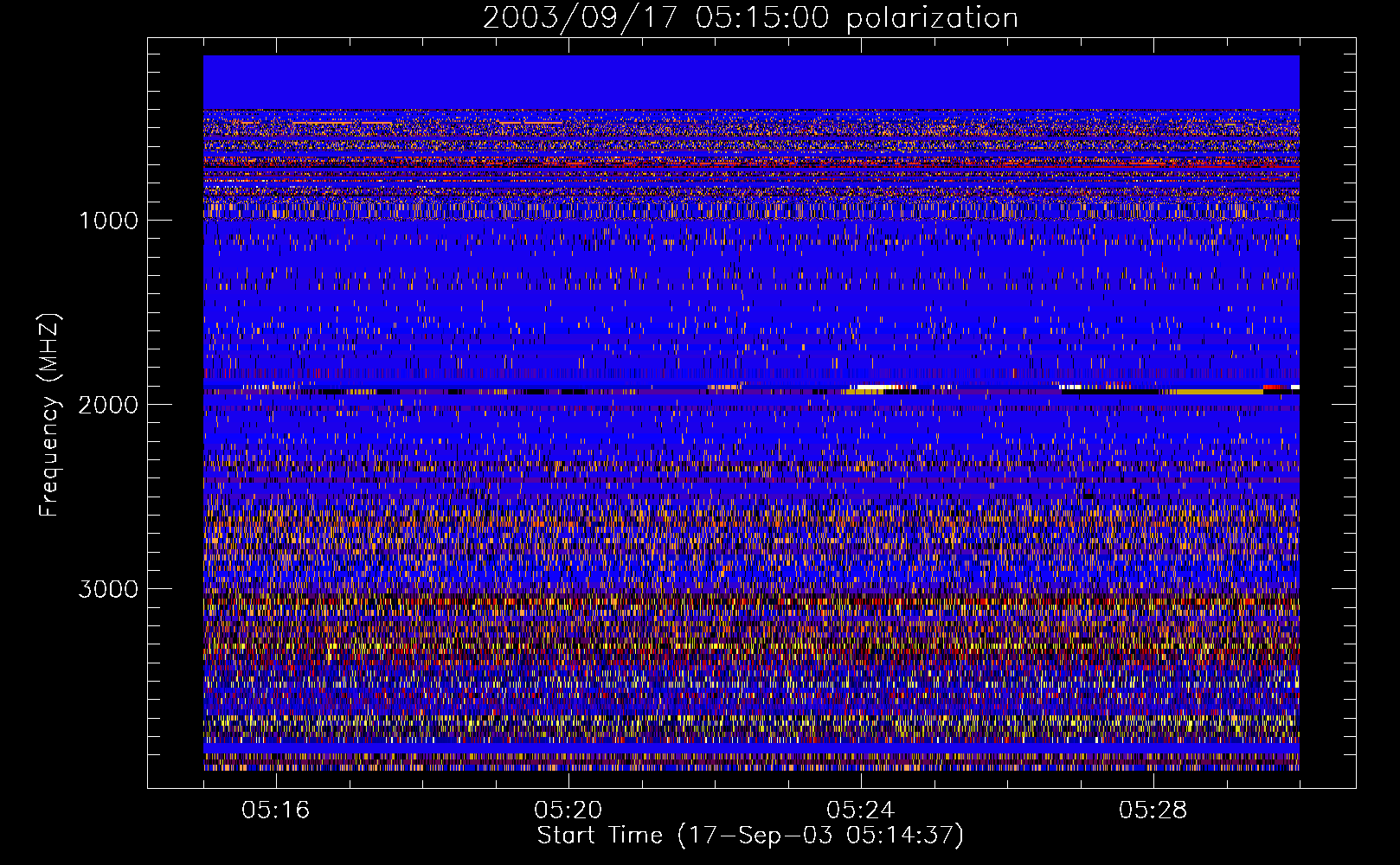Image resolution: width=1400 pixels, height=865 pixels.
Task: Click the '3000' frequency tick label
Action: pyautogui.click(x=108, y=589)
